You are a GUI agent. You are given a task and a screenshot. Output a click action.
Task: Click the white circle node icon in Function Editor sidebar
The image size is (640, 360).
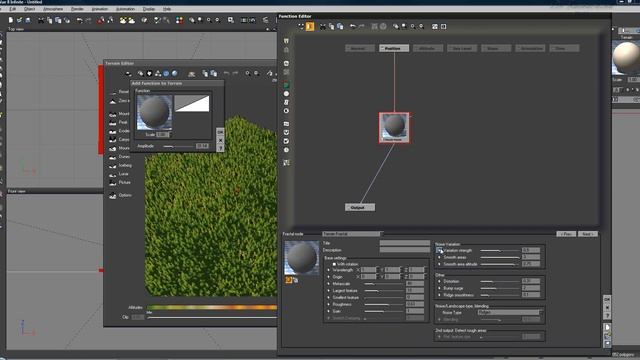pyautogui.click(x=286, y=93)
